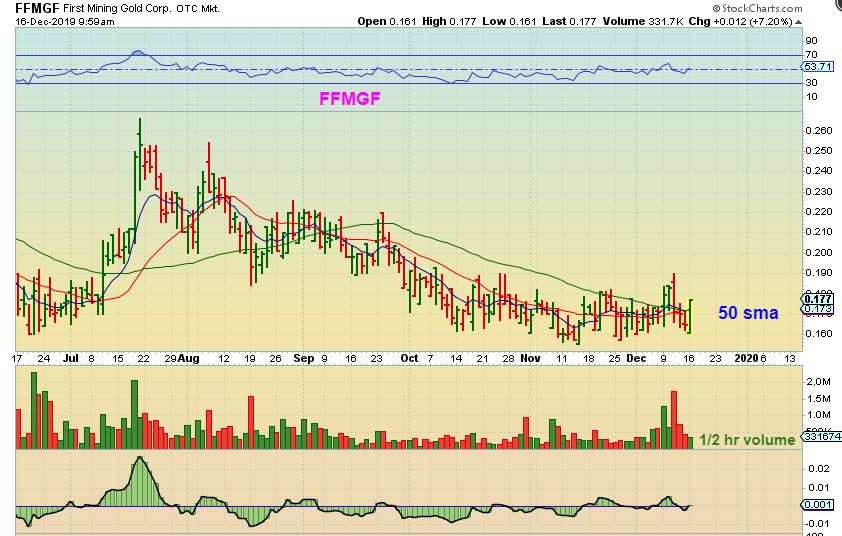This screenshot has height=536, width=842.
Task: Select the 16-Dec-2019 9:59am timestamp
Action: [64, 21]
